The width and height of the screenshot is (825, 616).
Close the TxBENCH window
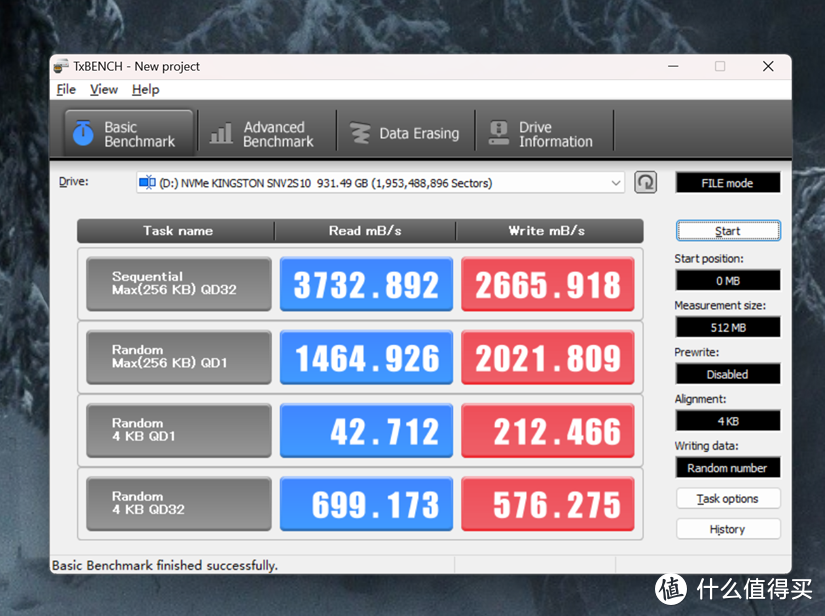[x=768, y=66]
